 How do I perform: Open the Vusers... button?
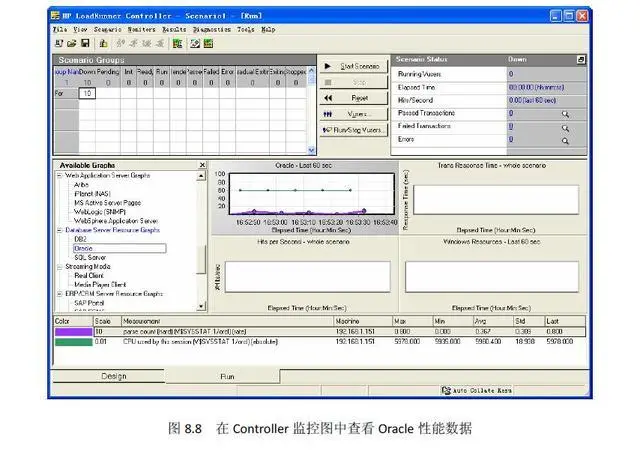click(x=353, y=114)
